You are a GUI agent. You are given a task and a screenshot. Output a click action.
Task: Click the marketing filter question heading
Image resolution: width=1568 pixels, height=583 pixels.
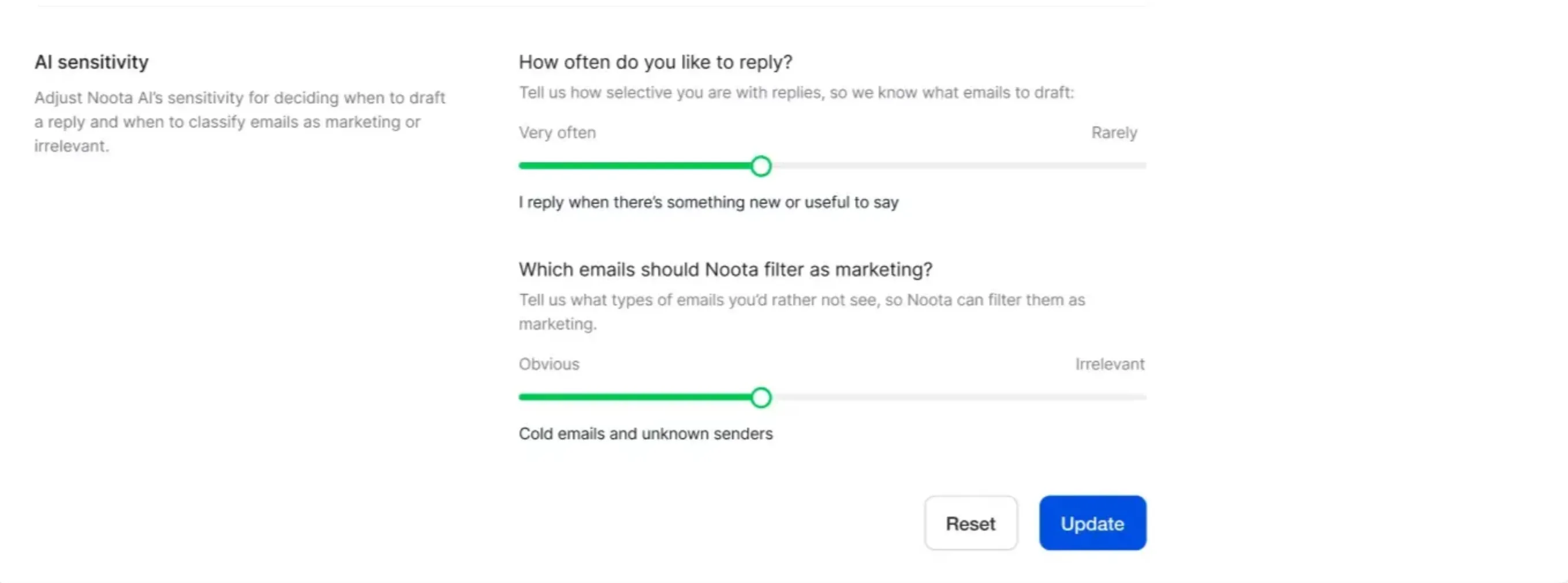tap(725, 270)
